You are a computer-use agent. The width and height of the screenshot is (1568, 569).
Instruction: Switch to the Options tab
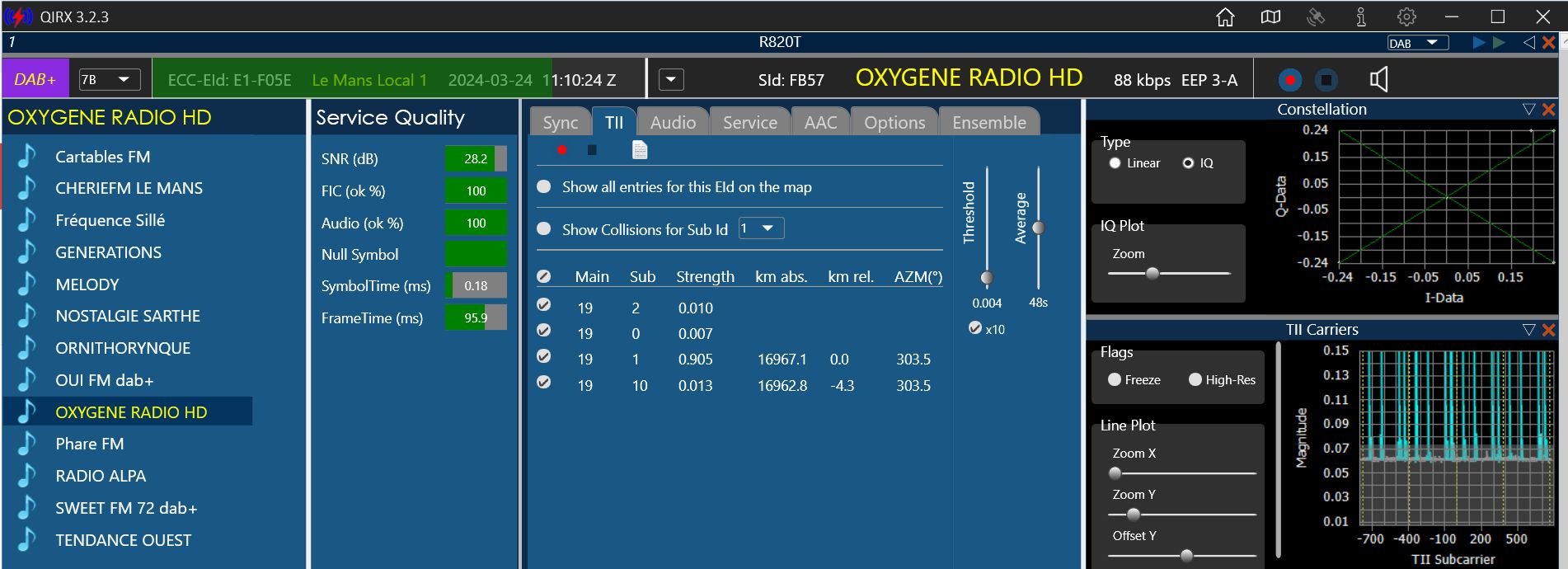tap(894, 122)
